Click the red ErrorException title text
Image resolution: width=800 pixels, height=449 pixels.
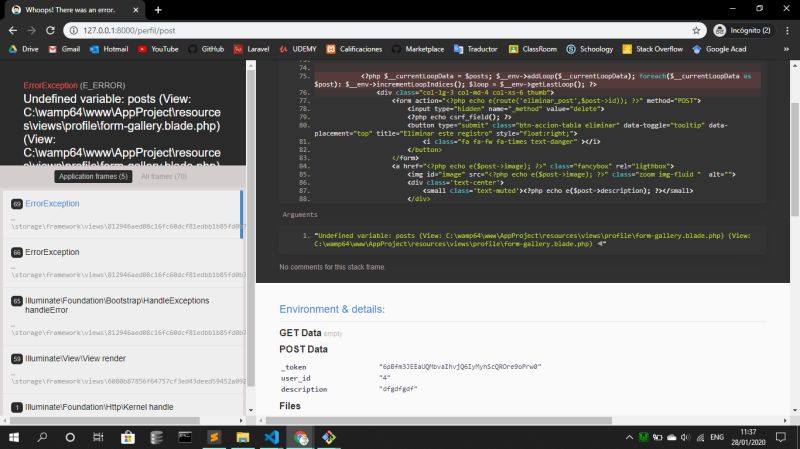pyautogui.click(x=50, y=85)
